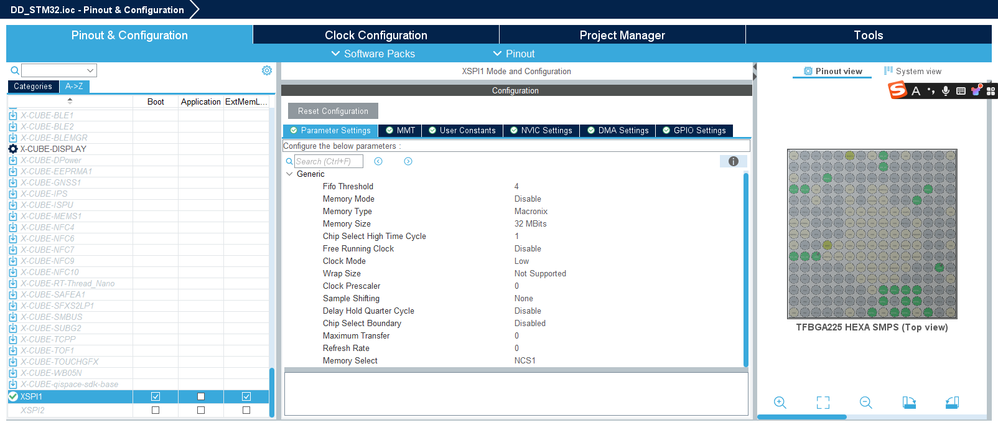Click the parameter search field
Screen dimensions: 998x427
pos(328,162)
